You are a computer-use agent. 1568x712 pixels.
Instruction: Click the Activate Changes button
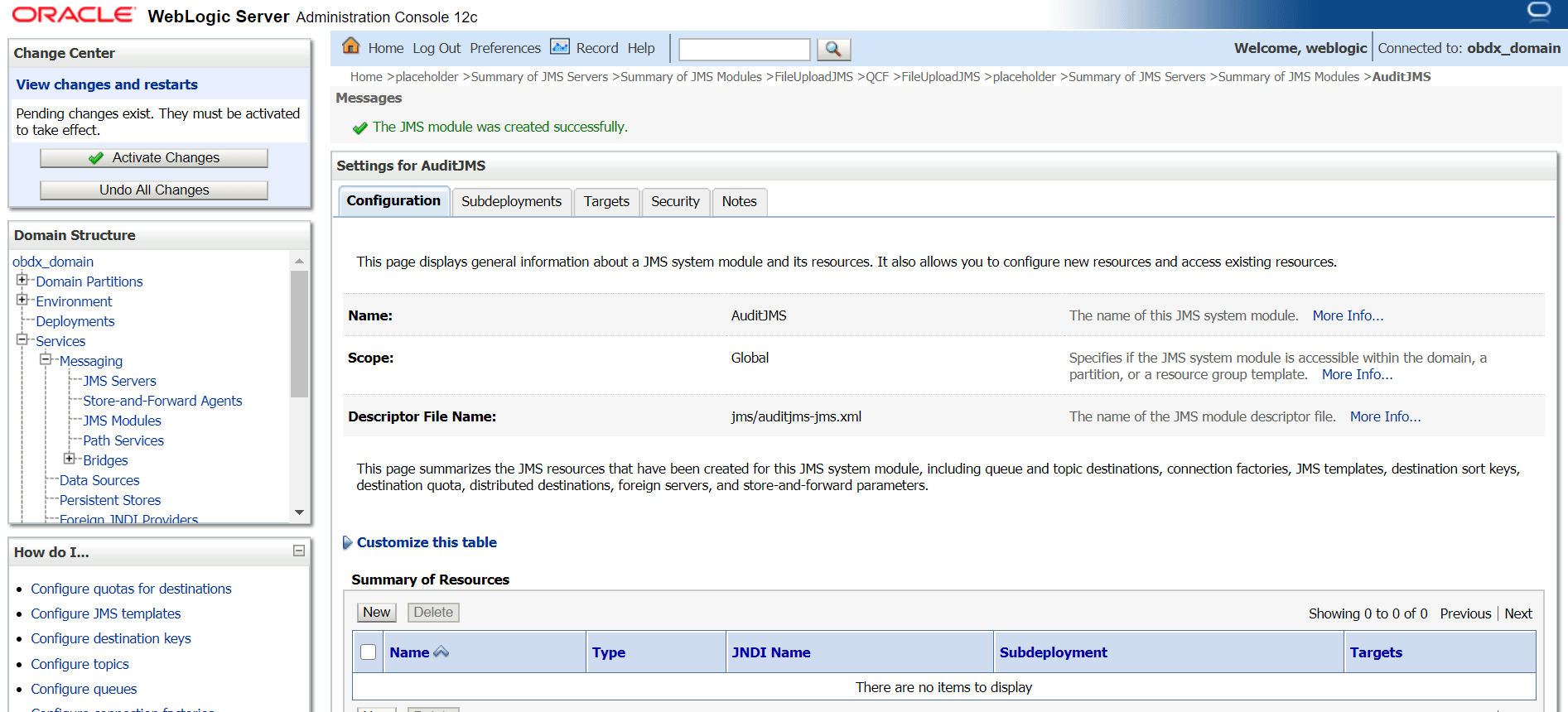tap(154, 157)
